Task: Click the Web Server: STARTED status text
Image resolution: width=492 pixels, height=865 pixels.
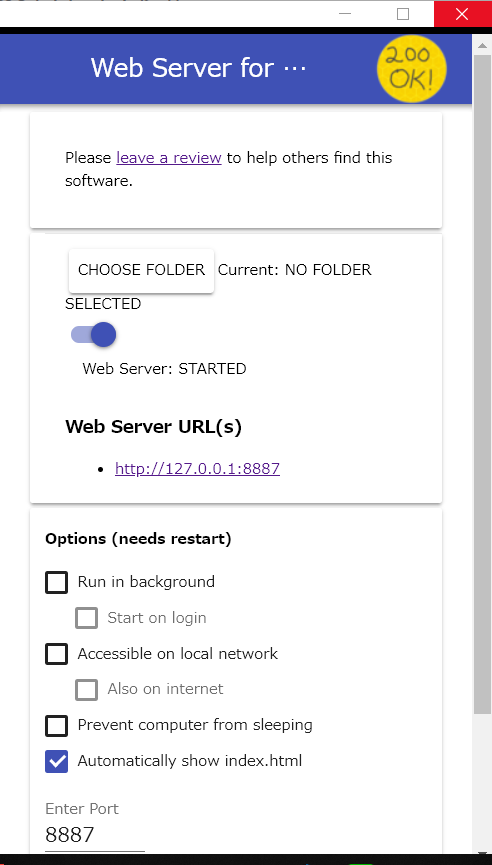Action: tap(164, 369)
